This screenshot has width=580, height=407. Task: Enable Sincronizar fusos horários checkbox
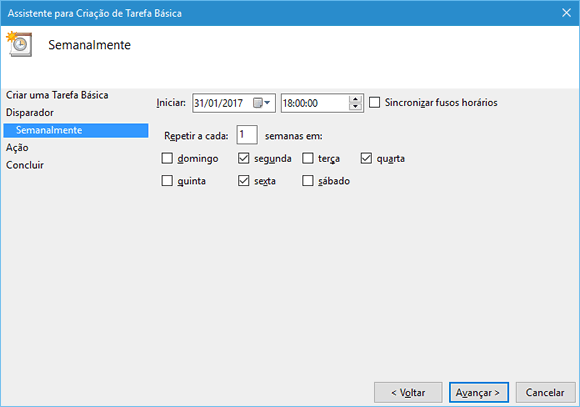[x=374, y=102]
